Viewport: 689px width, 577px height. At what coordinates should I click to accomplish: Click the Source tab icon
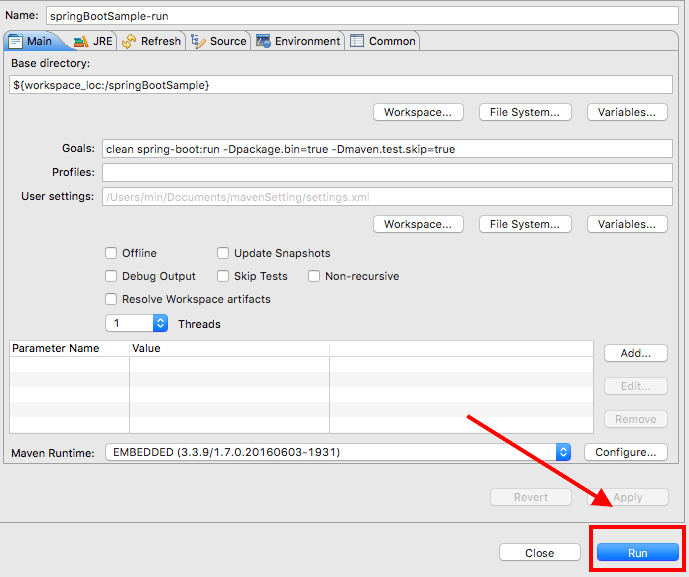pos(198,41)
